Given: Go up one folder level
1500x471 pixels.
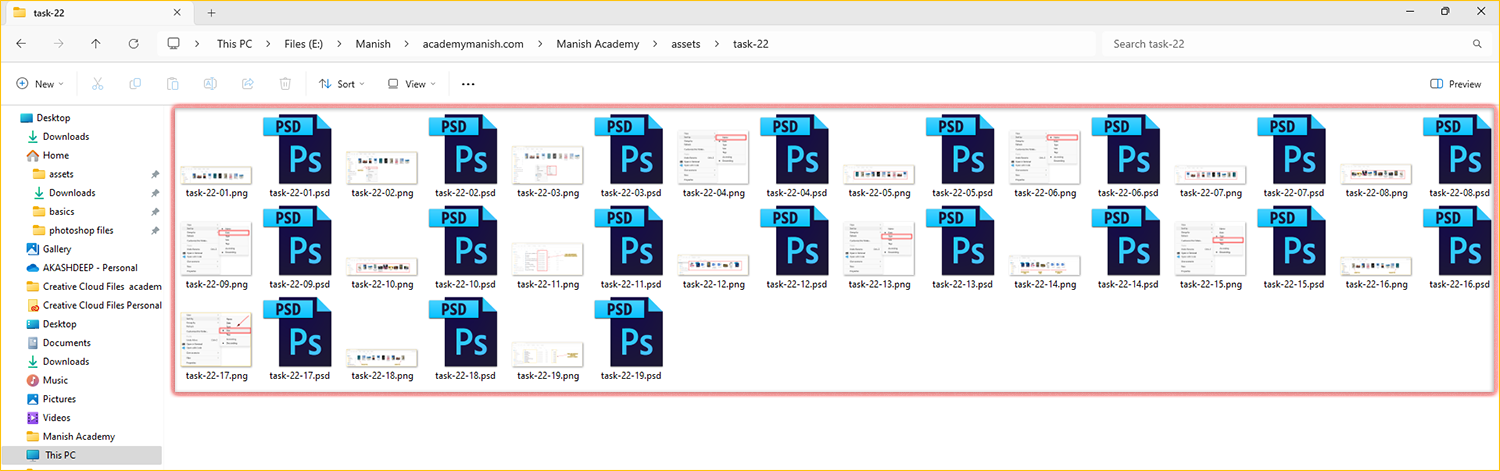Looking at the screenshot, I should click(95, 44).
